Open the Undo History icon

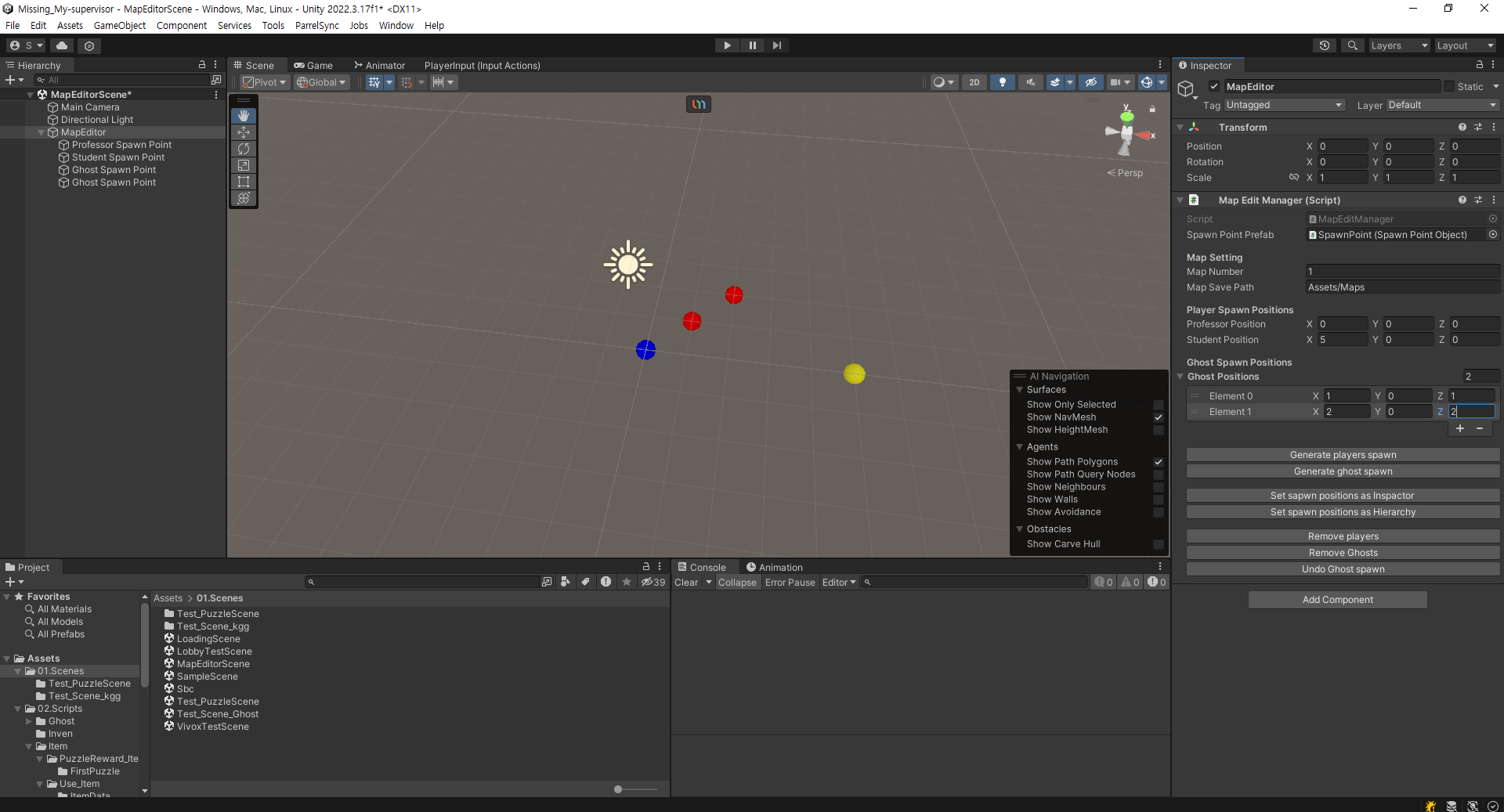click(1325, 45)
